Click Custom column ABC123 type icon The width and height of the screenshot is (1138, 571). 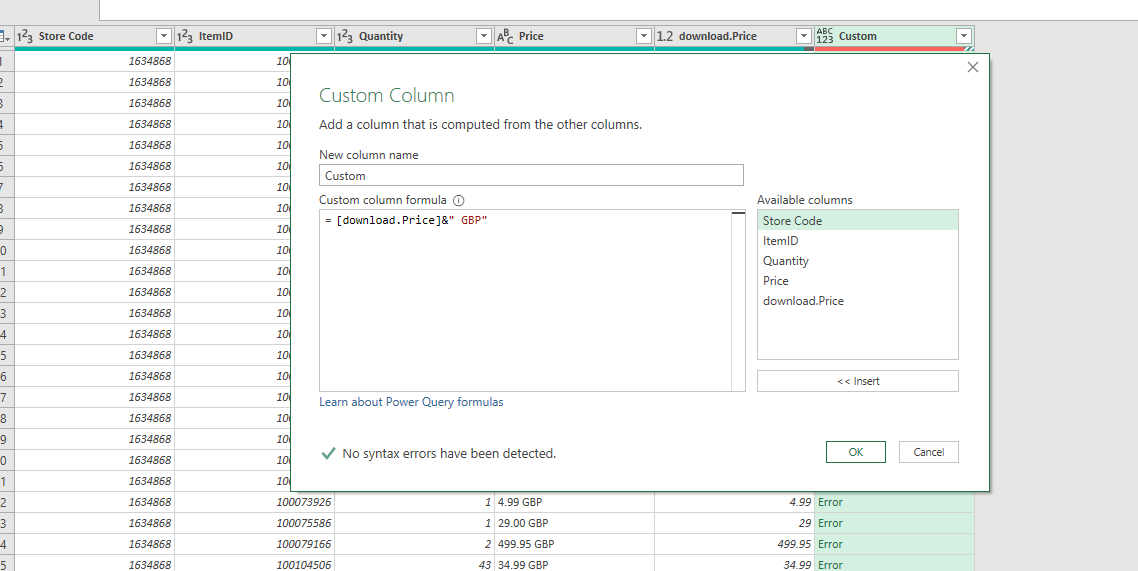(x=825, y=36)
